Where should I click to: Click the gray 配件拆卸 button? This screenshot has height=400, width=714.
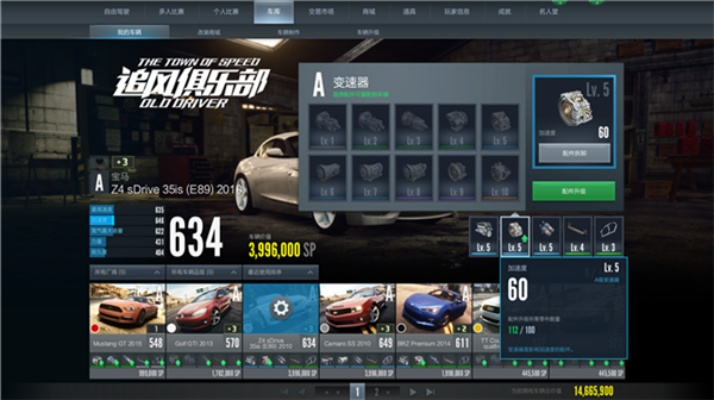coord(574,152)
